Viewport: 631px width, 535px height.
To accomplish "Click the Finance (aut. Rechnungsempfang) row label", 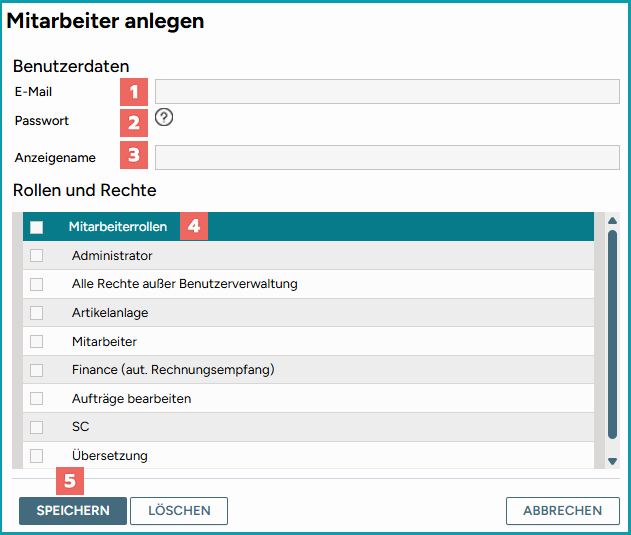I will coord(173,370).
